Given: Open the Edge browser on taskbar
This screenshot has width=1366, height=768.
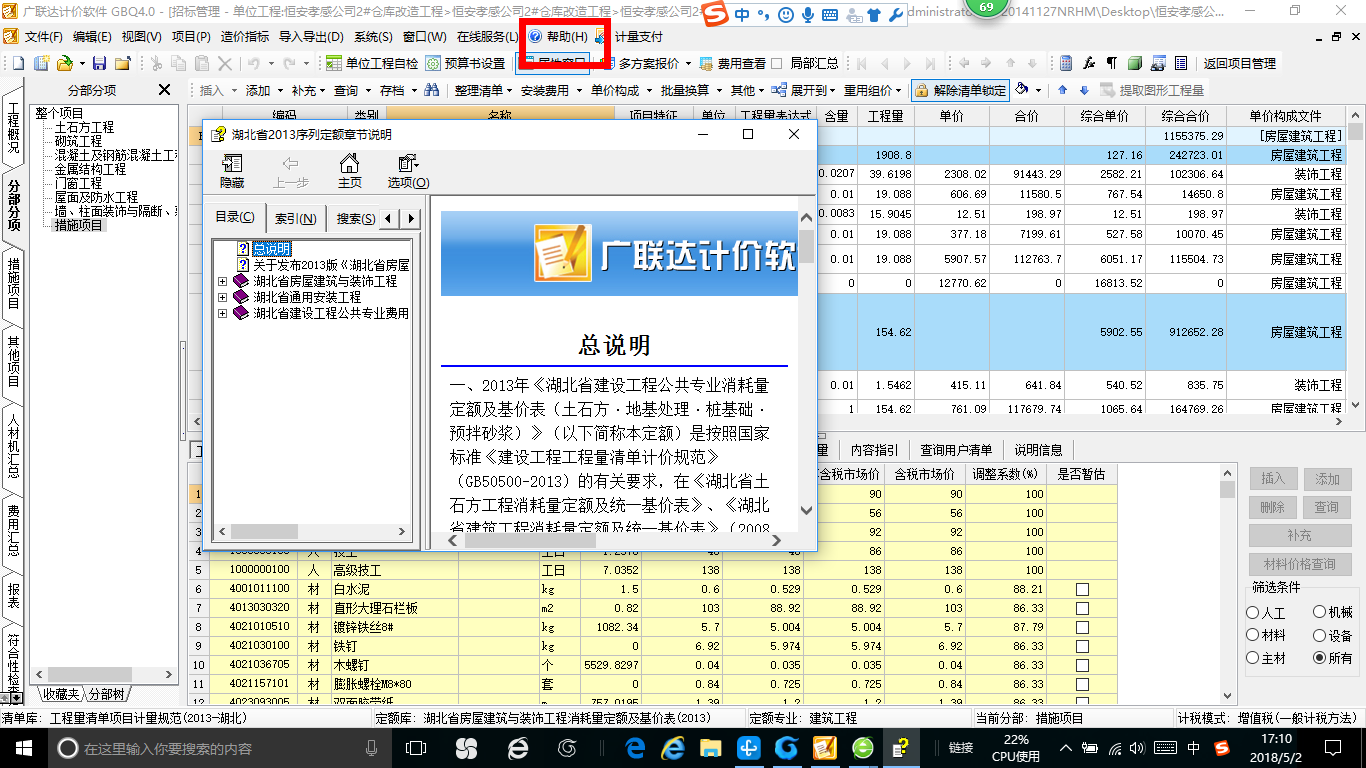Looking at the screenshot, I should click(x=635, y=748).
